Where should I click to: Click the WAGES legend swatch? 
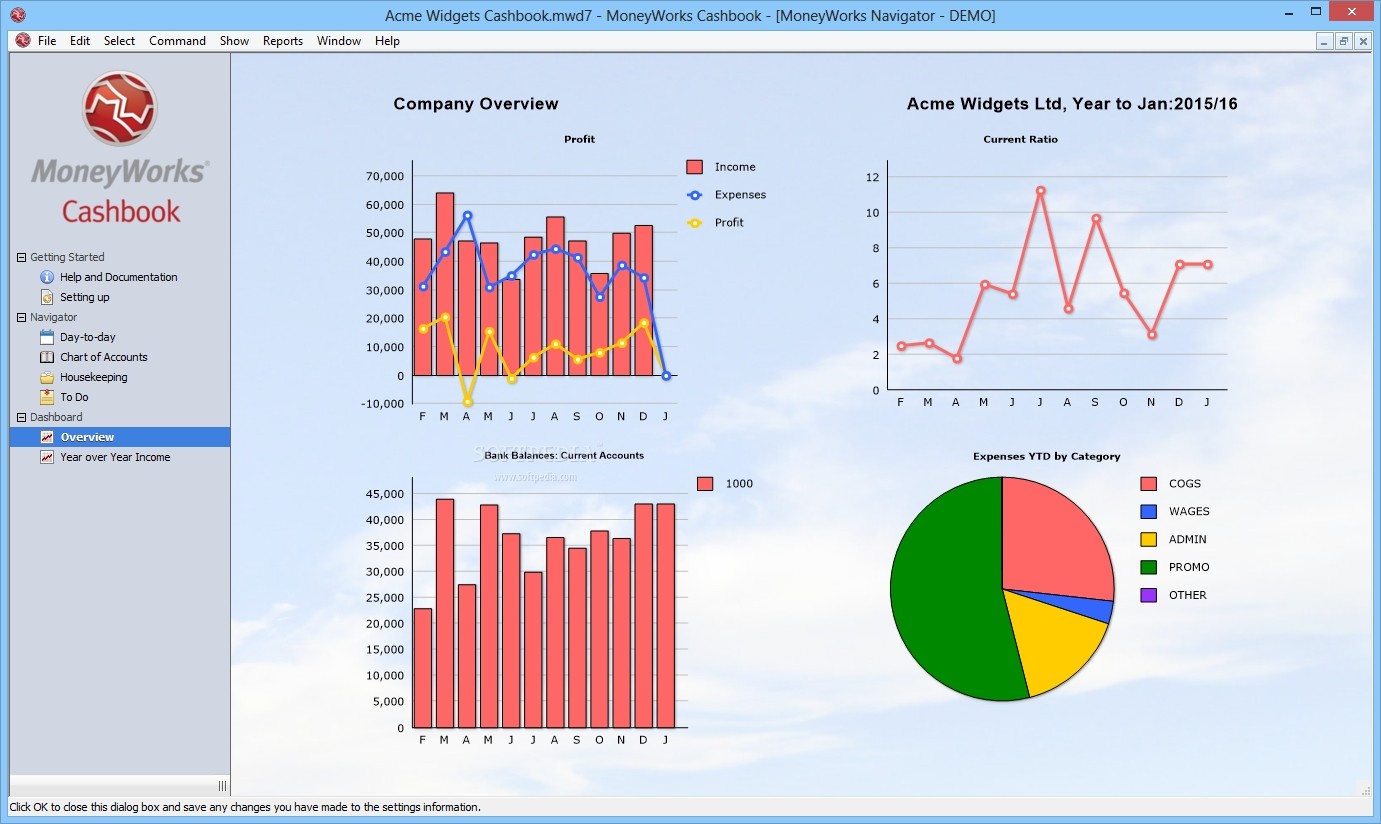pos(1149,512)
